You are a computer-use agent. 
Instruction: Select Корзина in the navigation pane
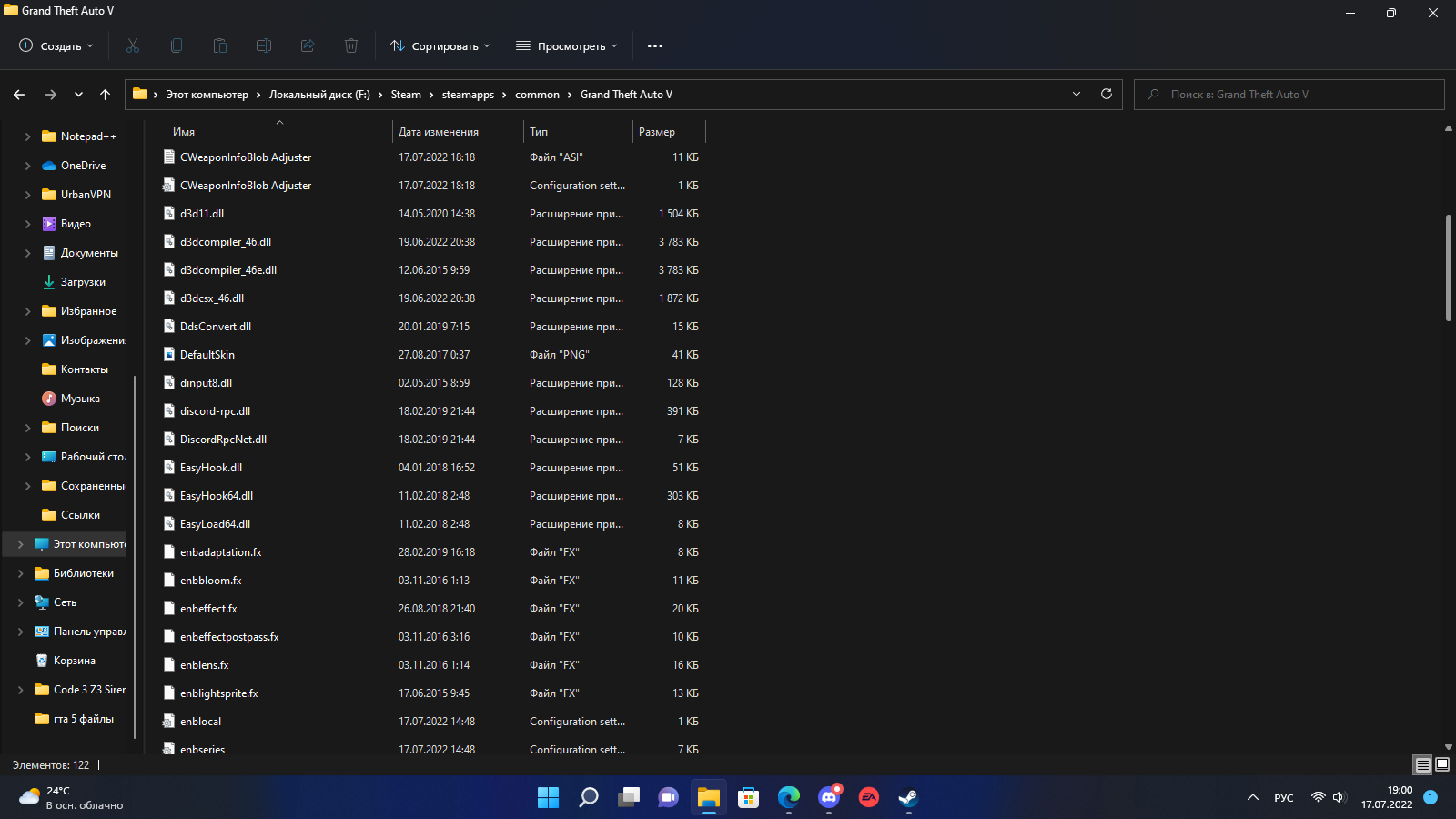(x=74, y=661)
